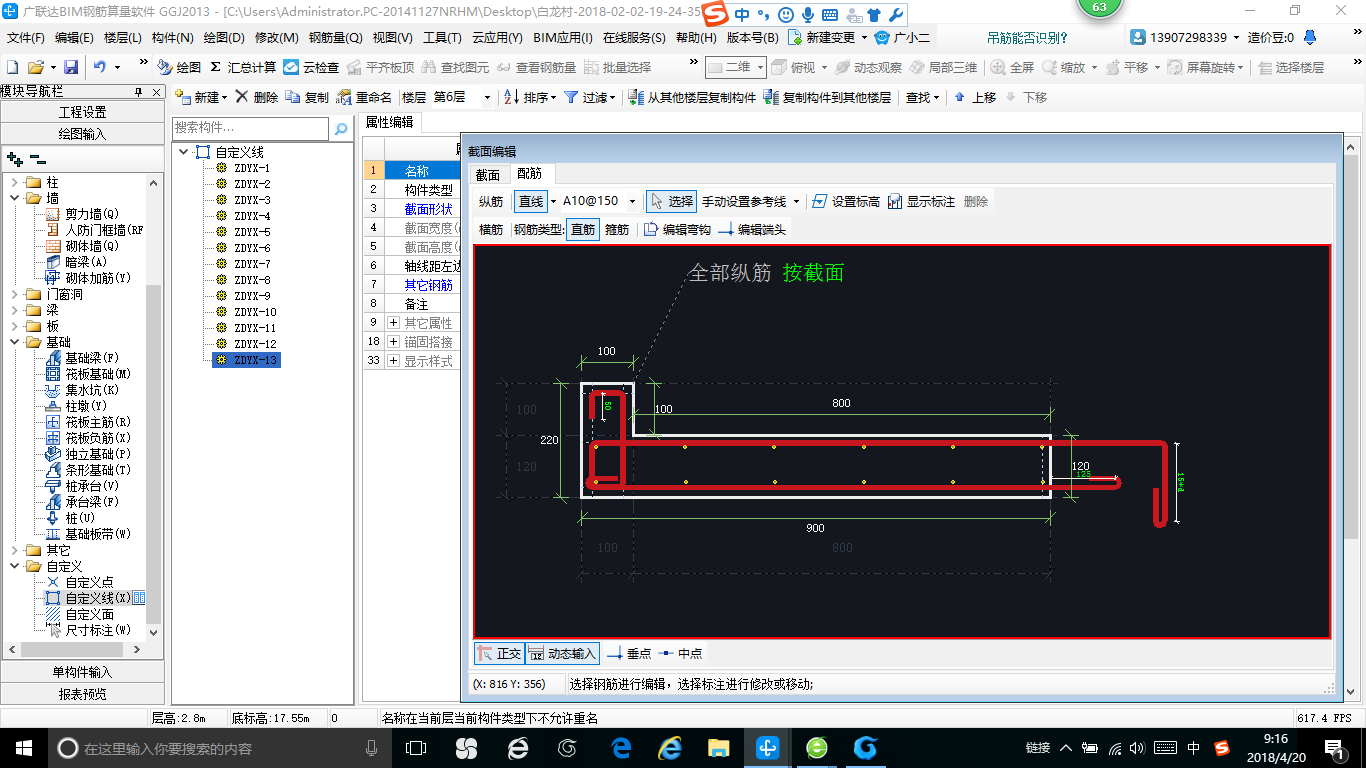Activate the 选择 selection tool
Screen dimensions: 1366x768
pos(671,201)
